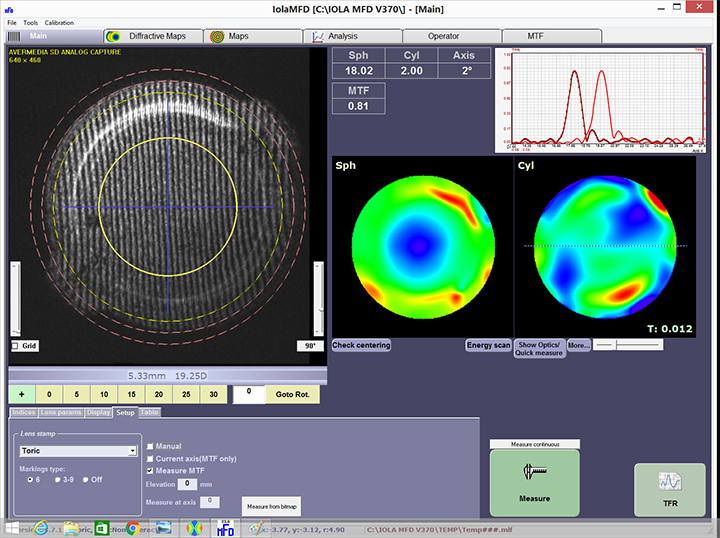Click the Sph color map thumbnail
The width and height of the screenshot is (720, 538).
(x=422, y=247)
